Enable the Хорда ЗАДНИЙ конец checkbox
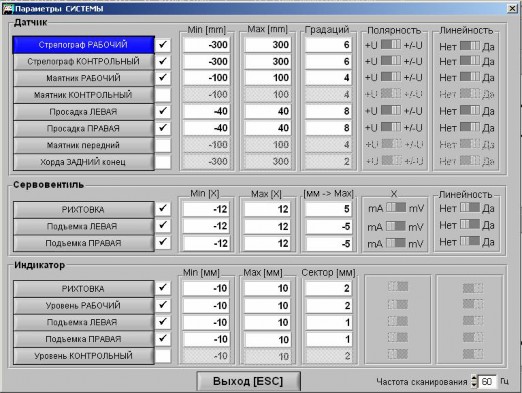This screenshot has height=393, width=522. pyautogui.click(x=163, y=162)
